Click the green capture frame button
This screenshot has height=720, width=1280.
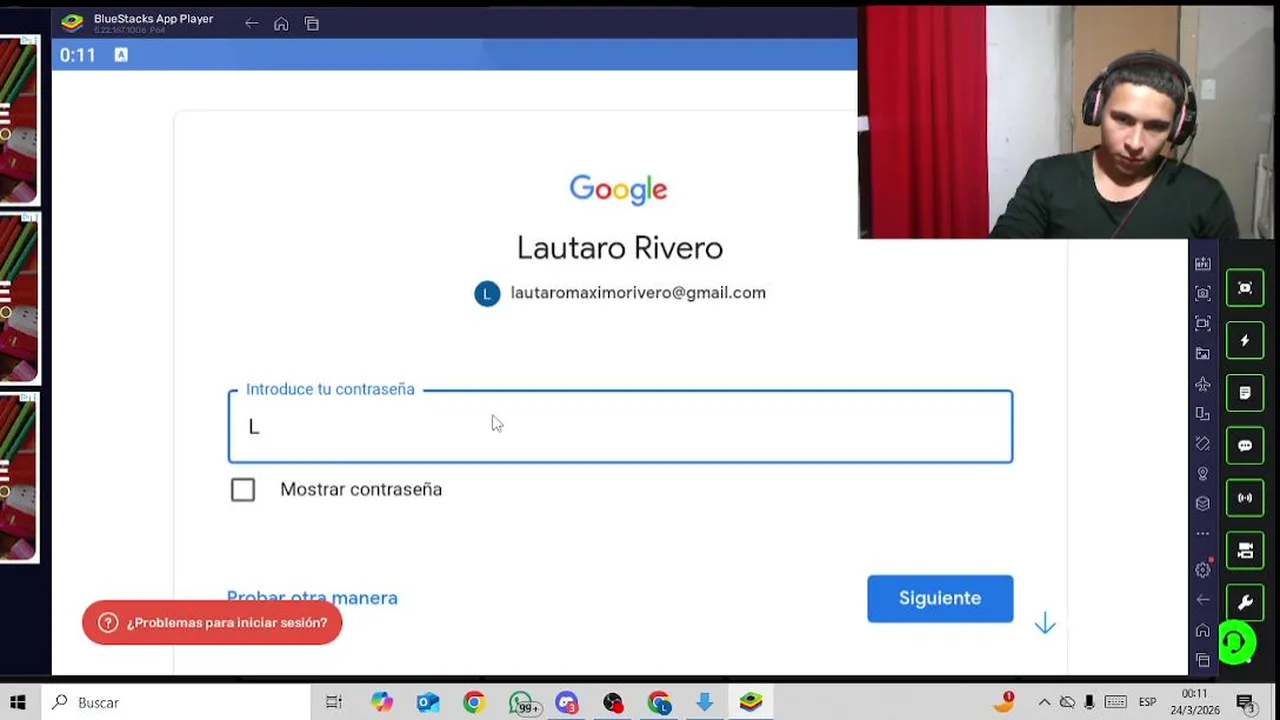[x=1245, y=288]
